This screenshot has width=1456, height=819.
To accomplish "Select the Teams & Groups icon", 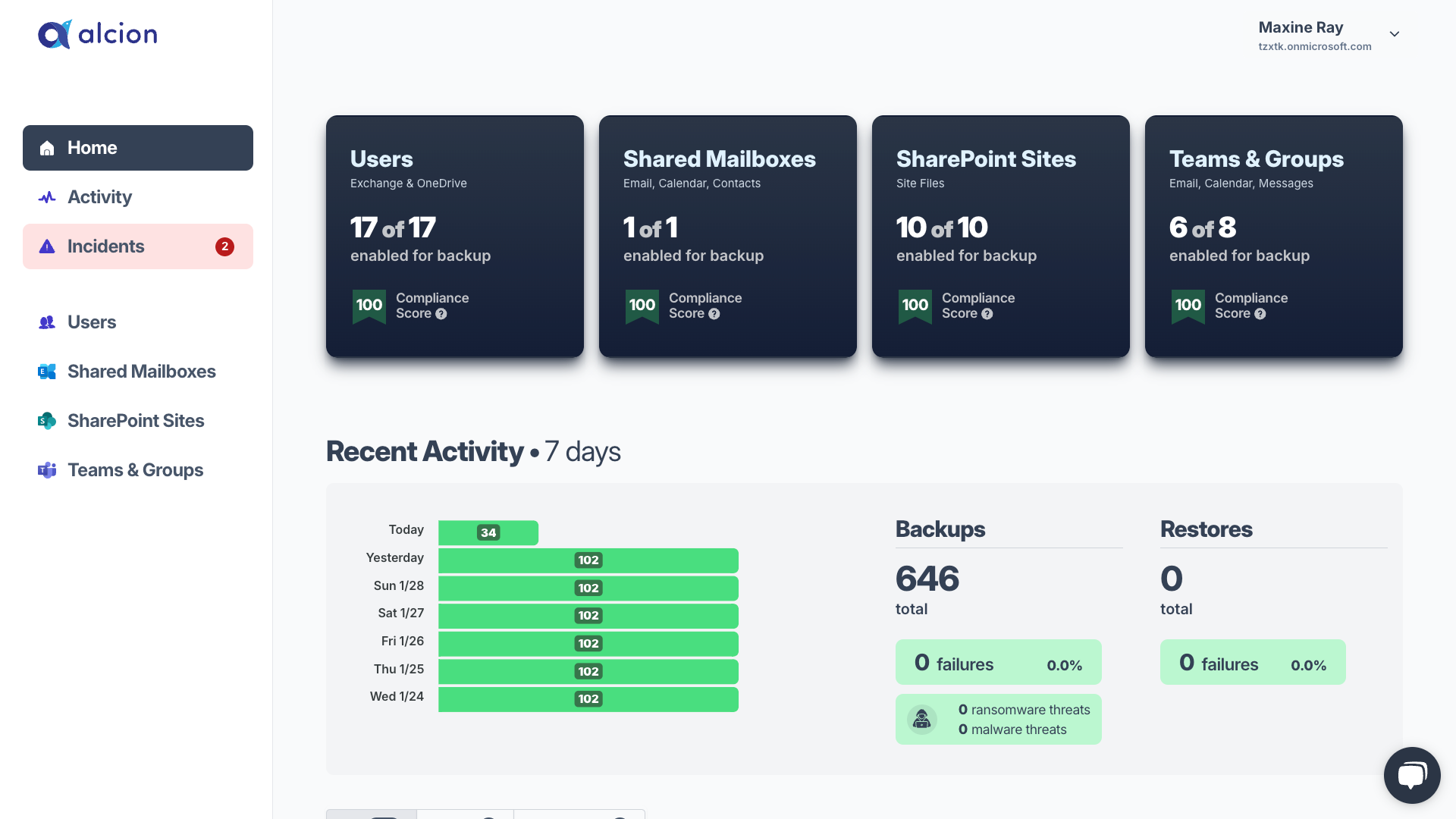I will click(x=46, y=470).
